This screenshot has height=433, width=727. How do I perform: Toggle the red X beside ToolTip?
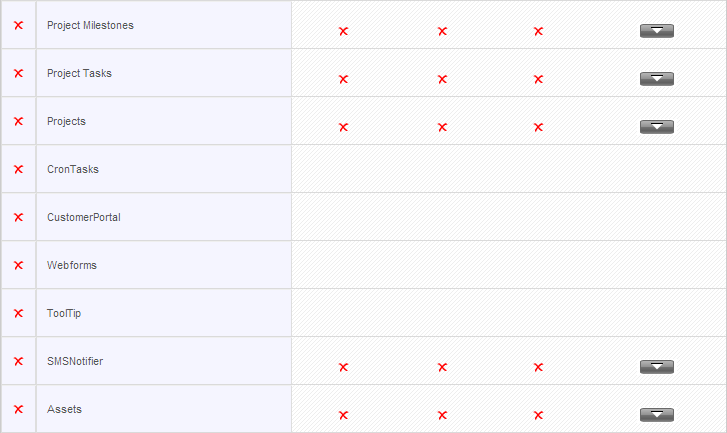[19, 313]
